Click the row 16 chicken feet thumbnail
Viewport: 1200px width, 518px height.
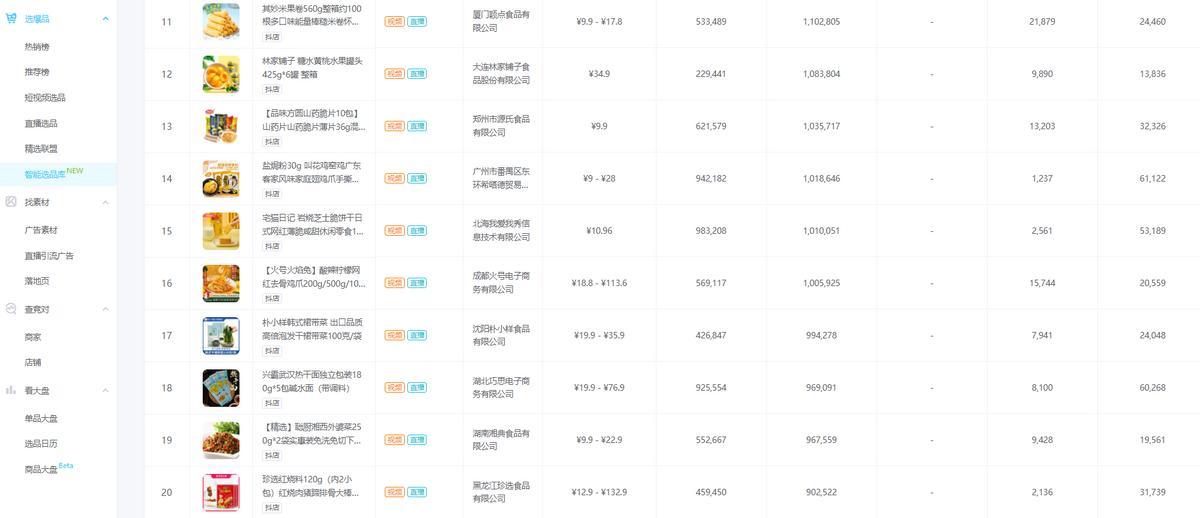[x=221, y=283]
